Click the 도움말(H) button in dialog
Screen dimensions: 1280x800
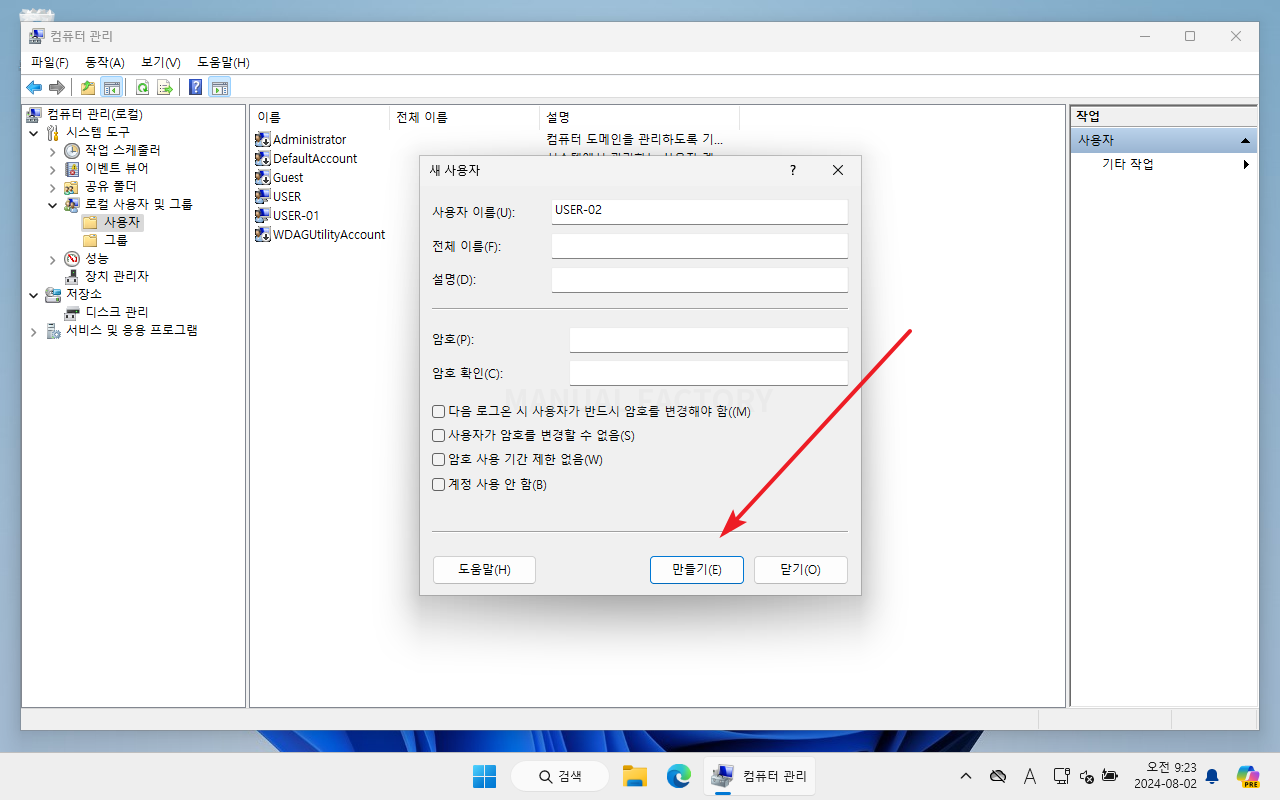484,570
